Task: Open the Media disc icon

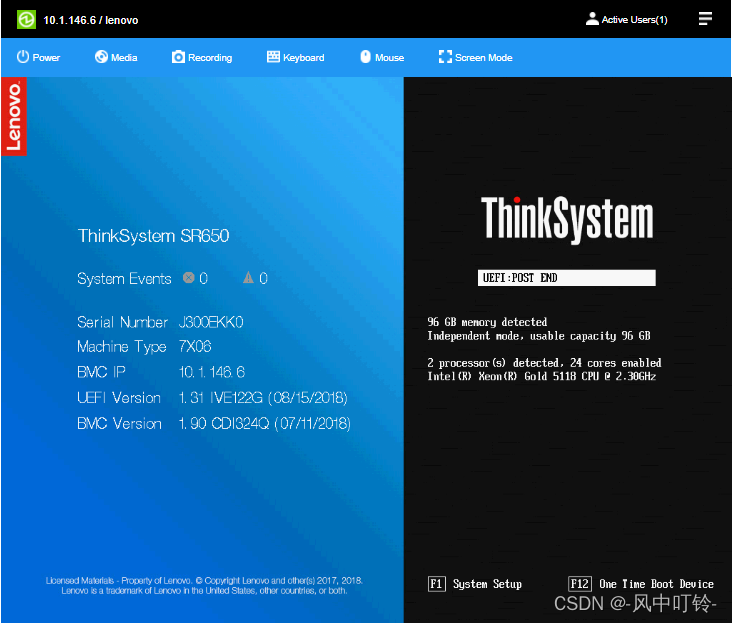Action: (x=101, y=57)
